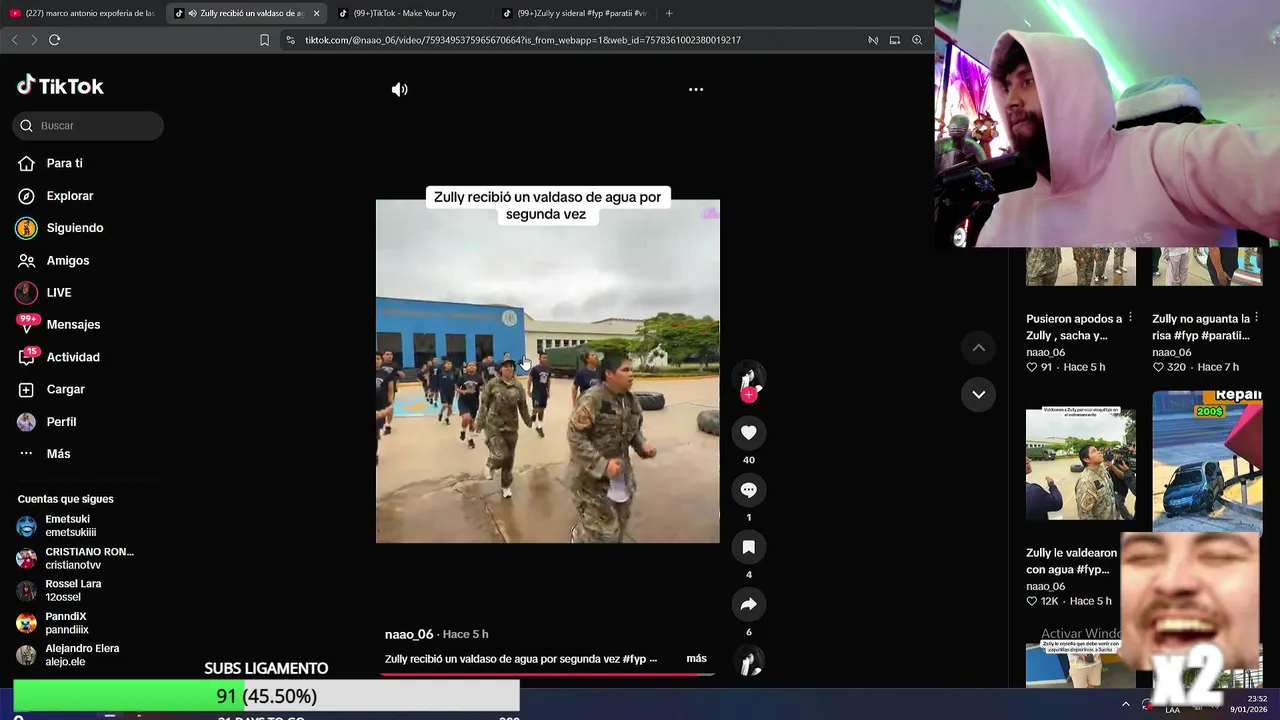Switch to 'Zully y sideral' tab
This screenshot has width=1280, height=720.
pyautogui.click(x=575, y=13)
